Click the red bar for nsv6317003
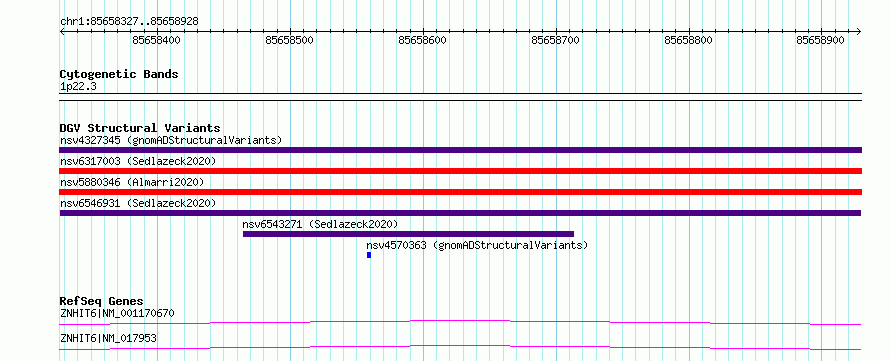 (460, 171)
